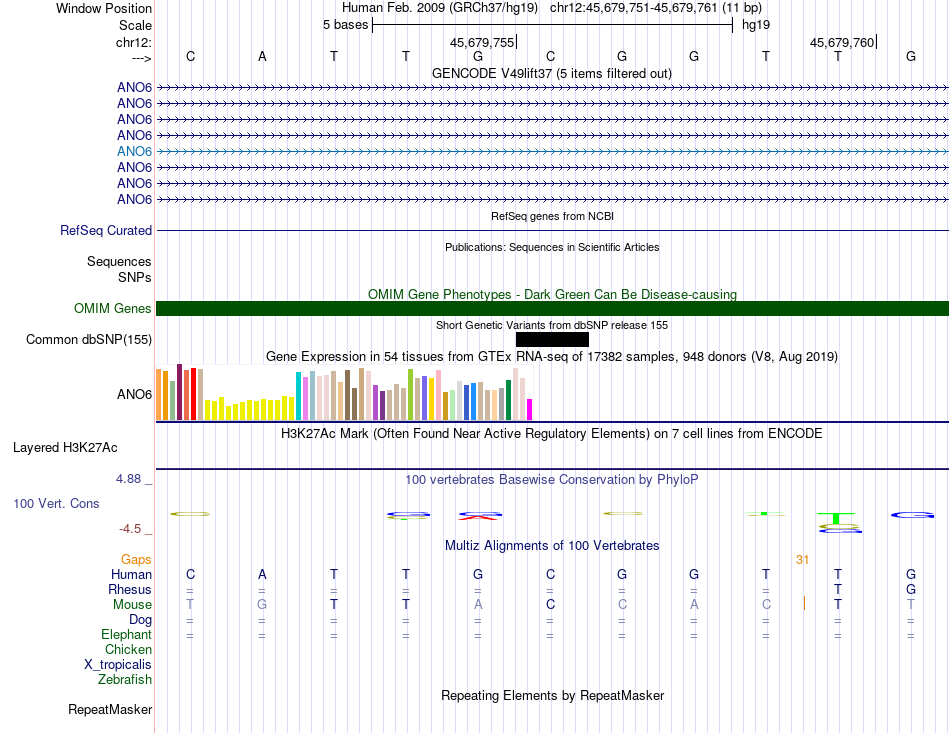The height and width of the screenshot is (733, 950).
Task: Click the hg19 text beside scale bar
Action: tap(756, 25)
